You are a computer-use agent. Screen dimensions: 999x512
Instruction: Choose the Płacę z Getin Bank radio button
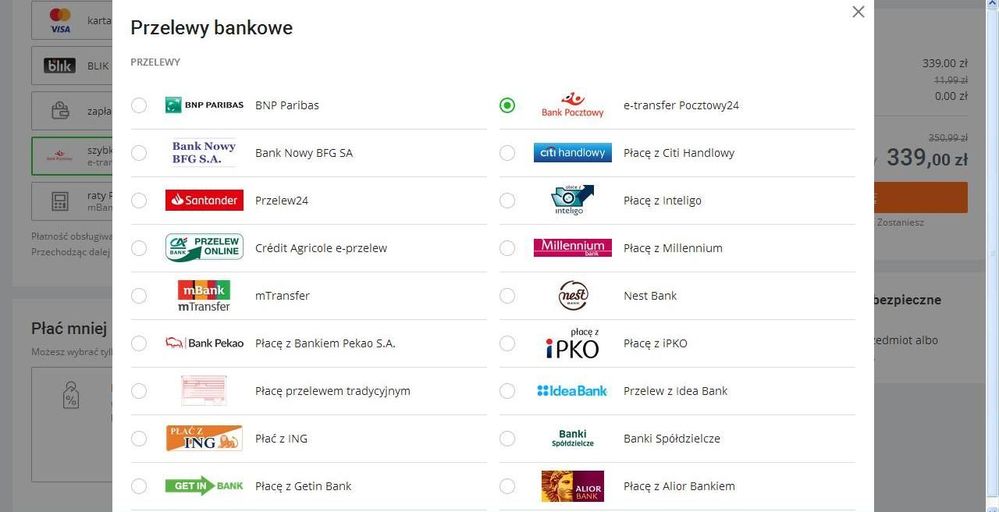(139, 487)
